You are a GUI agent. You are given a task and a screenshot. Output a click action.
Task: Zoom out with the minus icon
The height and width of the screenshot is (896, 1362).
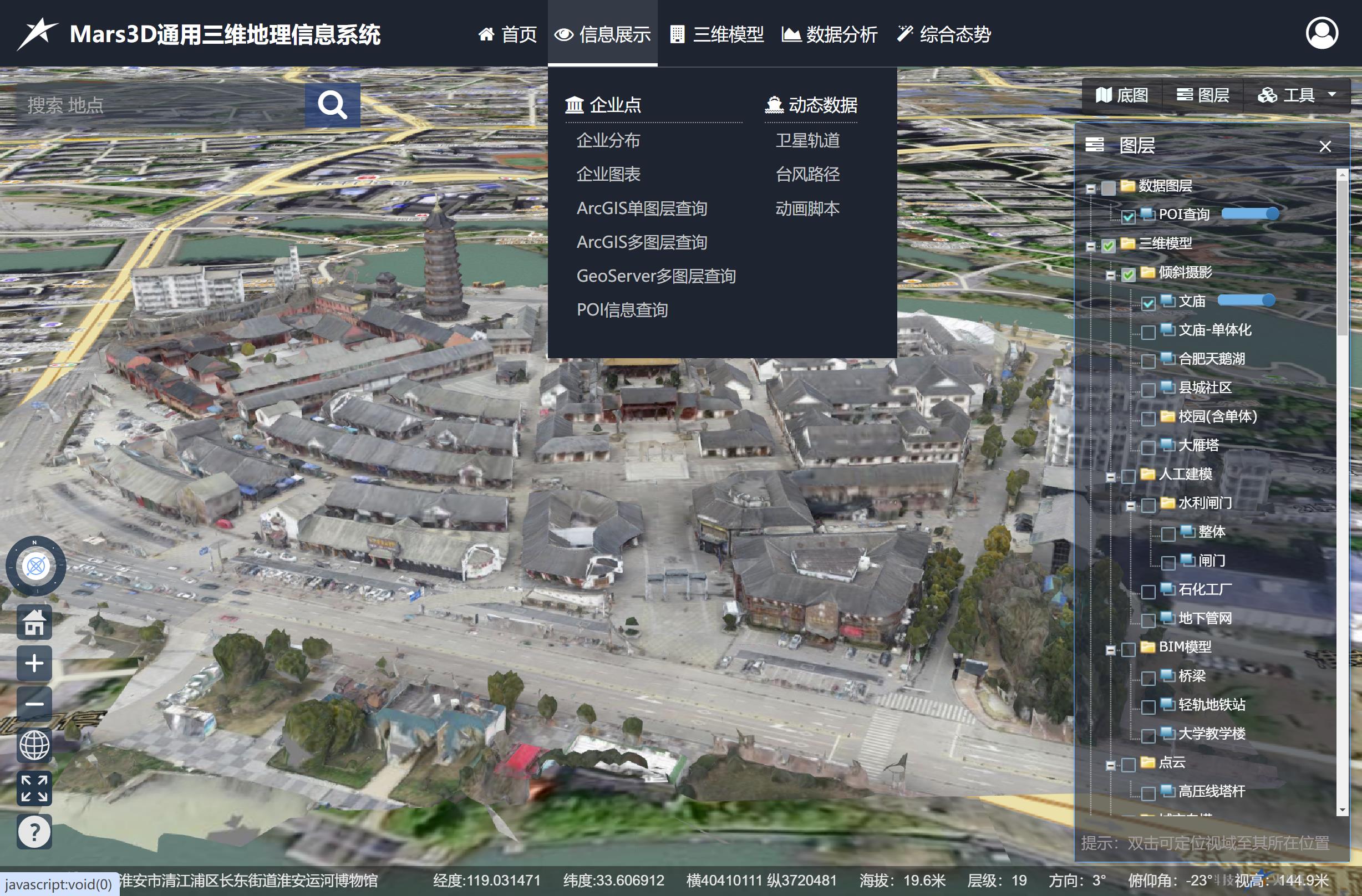[34, 704]
